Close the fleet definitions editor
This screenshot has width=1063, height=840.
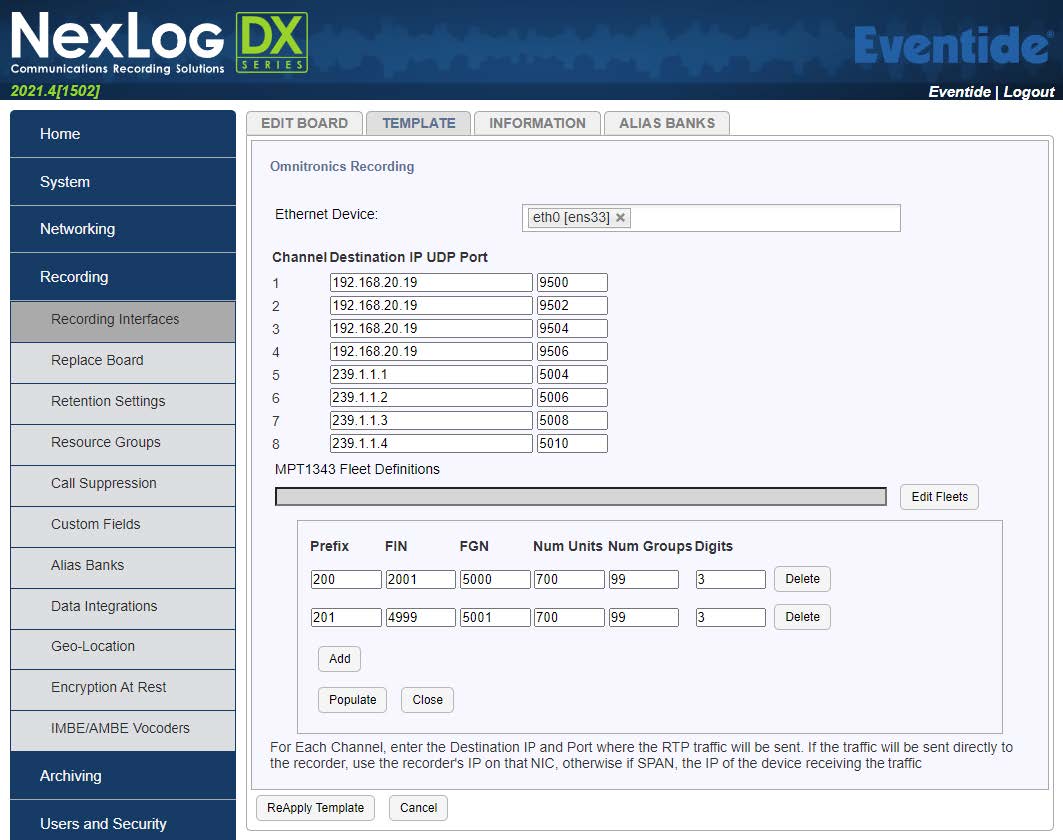(x=427, y=700)
